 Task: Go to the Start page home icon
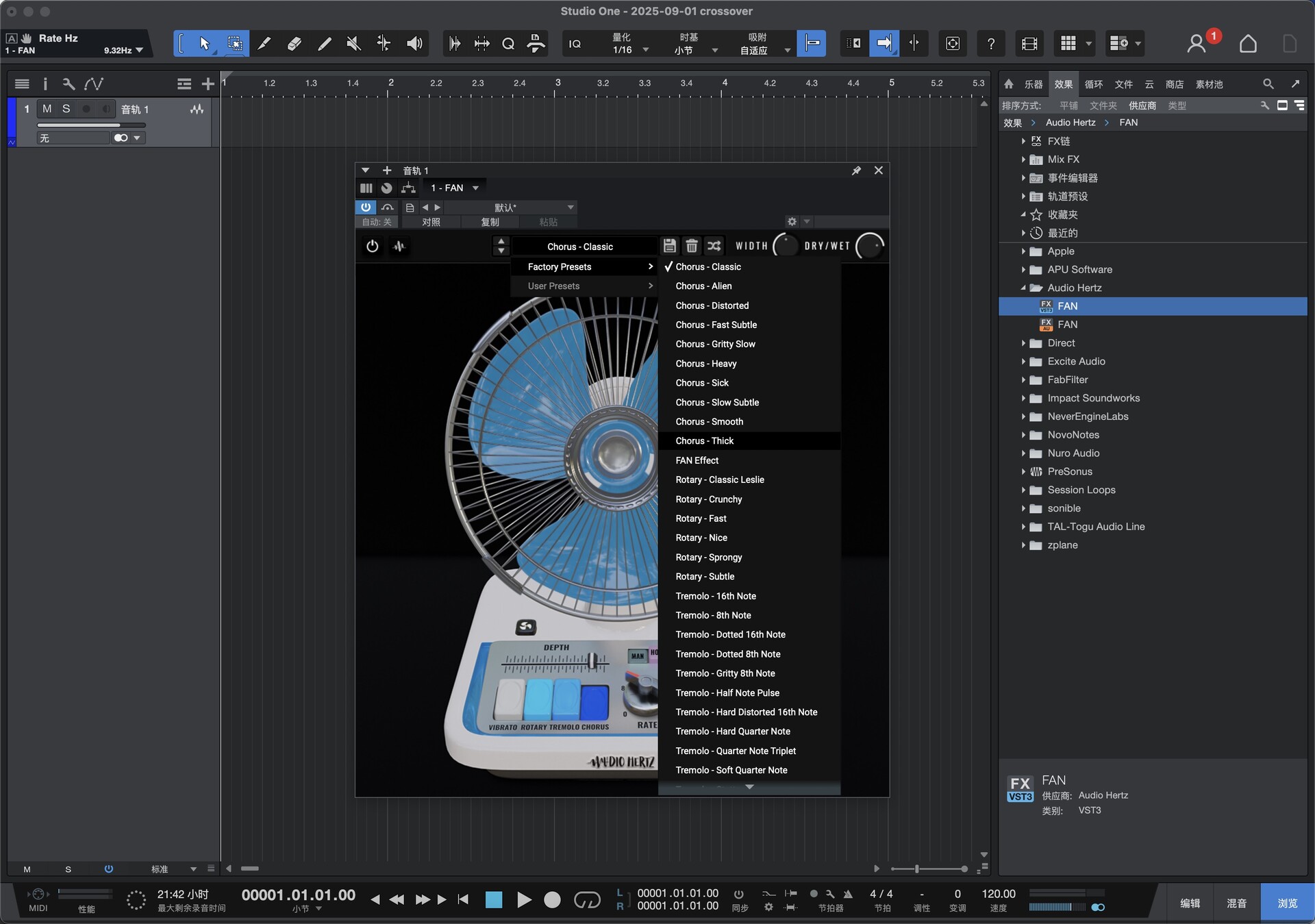[1248, 44]
